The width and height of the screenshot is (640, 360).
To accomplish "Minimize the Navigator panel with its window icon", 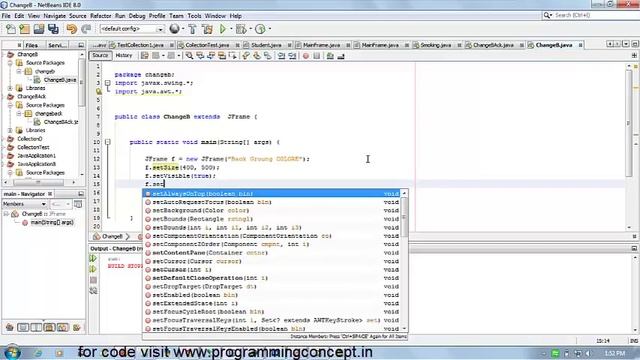I will [81, 194].
